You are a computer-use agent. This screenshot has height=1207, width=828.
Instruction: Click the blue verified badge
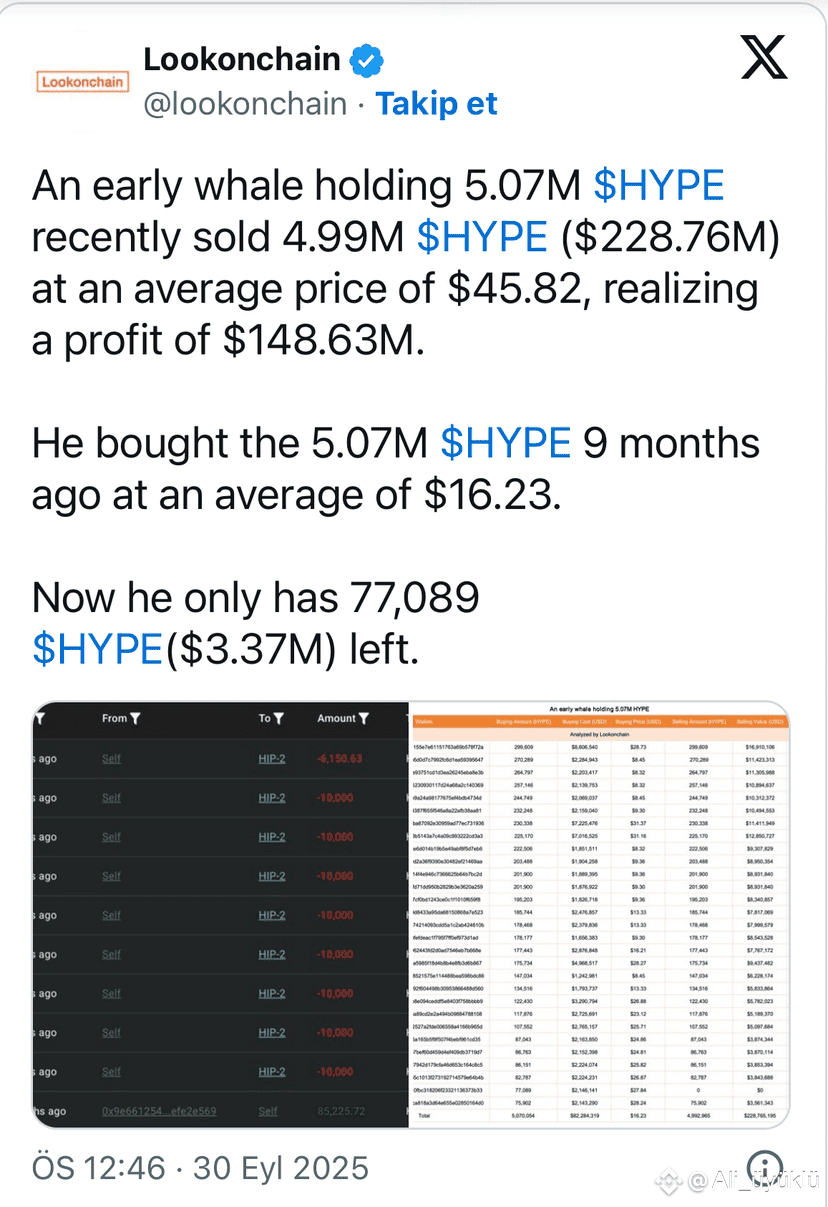click(368, 60)
